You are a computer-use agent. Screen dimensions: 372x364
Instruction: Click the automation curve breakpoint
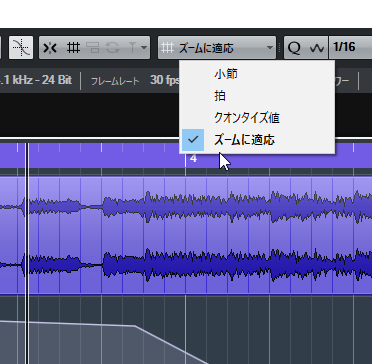(135, 326)
